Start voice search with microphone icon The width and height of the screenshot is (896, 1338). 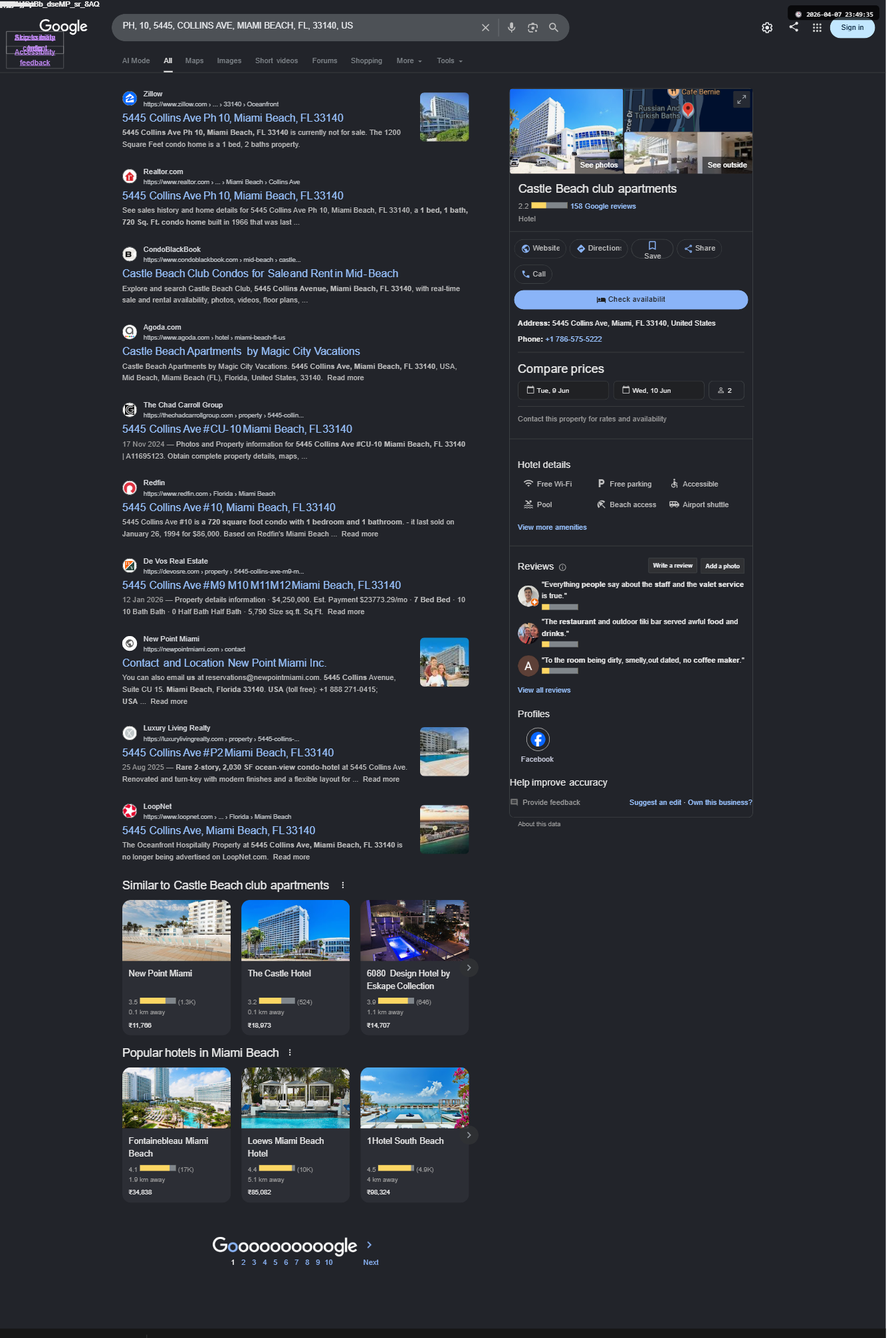511,28
